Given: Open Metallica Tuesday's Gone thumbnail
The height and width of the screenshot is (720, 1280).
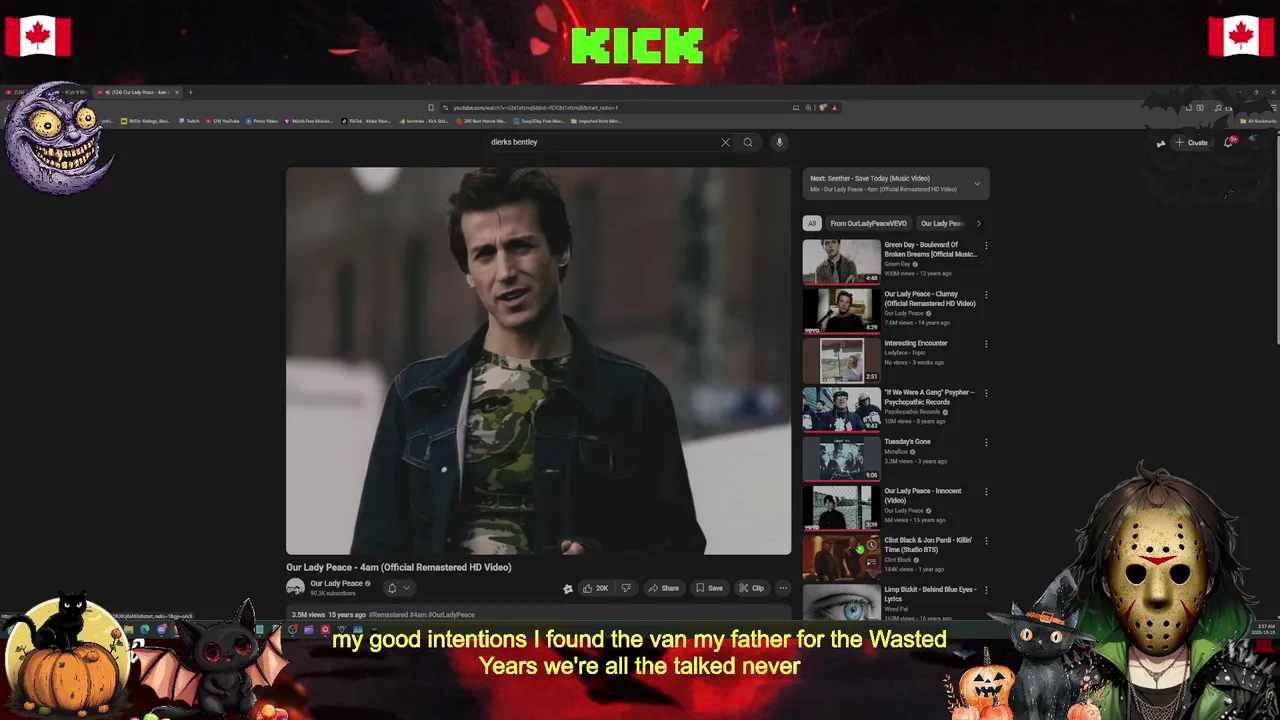Looking at the screenshot, I should click(x=841, y=458).
